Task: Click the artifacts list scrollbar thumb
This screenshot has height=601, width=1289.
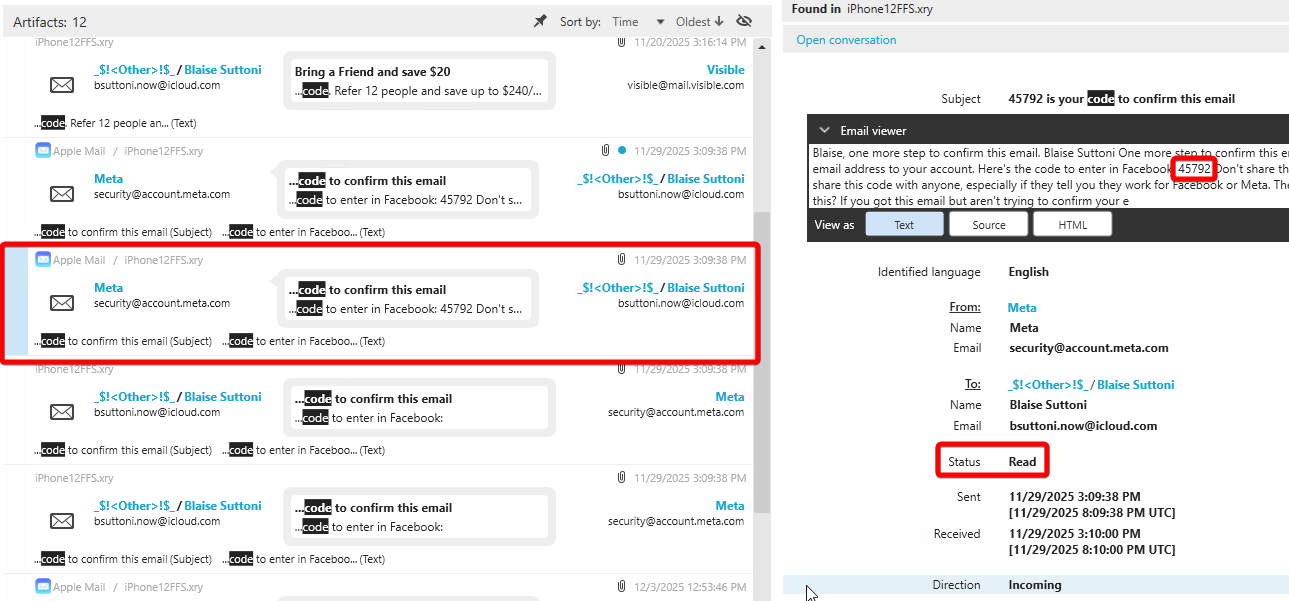Action: 763,362
